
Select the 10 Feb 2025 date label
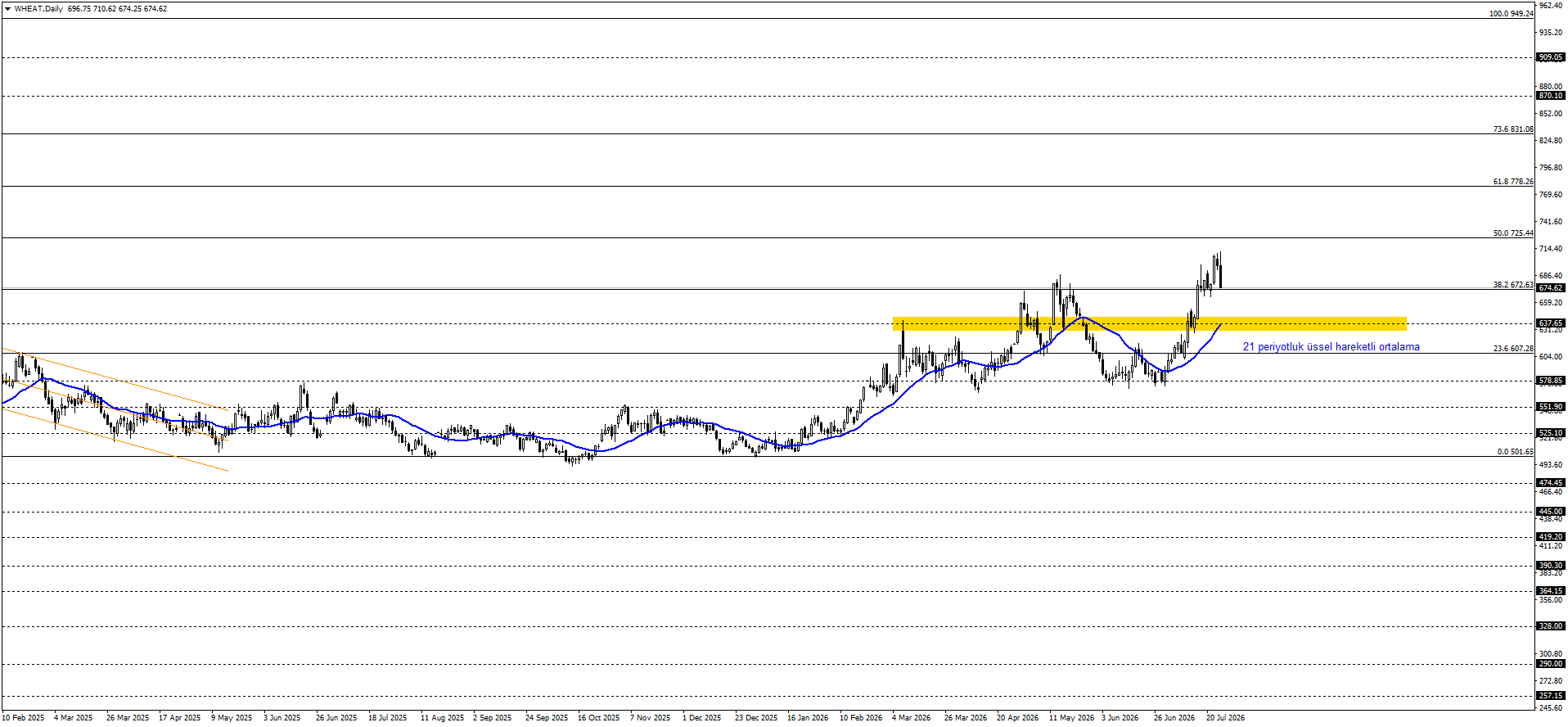click(x=23, y=718)
